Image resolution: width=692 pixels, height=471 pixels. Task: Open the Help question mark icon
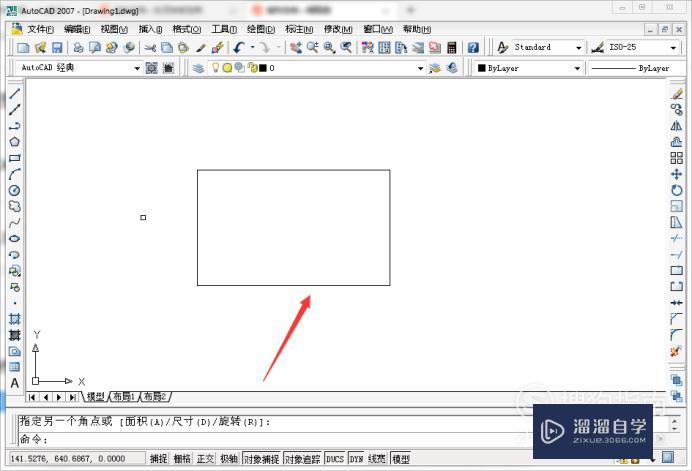click(x=473, y=47)
